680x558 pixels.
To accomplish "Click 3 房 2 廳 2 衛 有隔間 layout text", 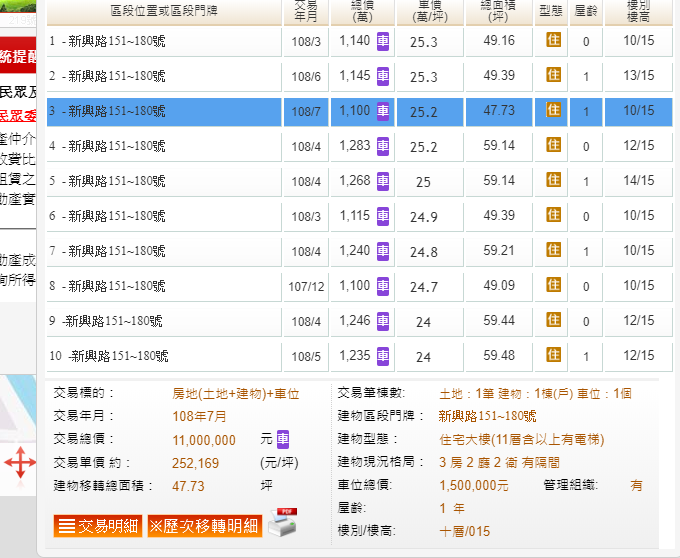I will click(499, 462).
